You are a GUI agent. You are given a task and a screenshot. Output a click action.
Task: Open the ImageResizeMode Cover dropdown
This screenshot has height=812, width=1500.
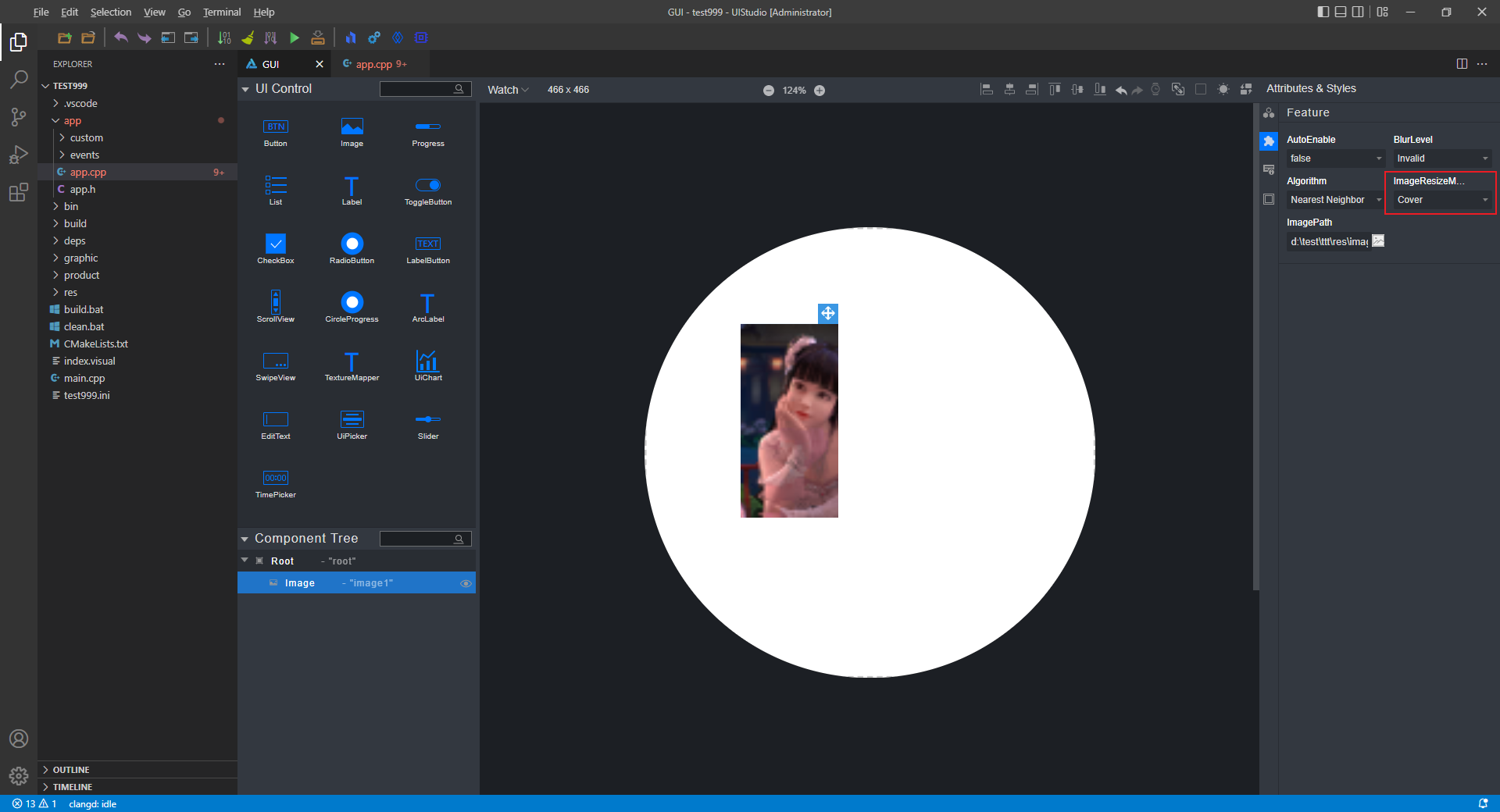tap(1441, 200)
